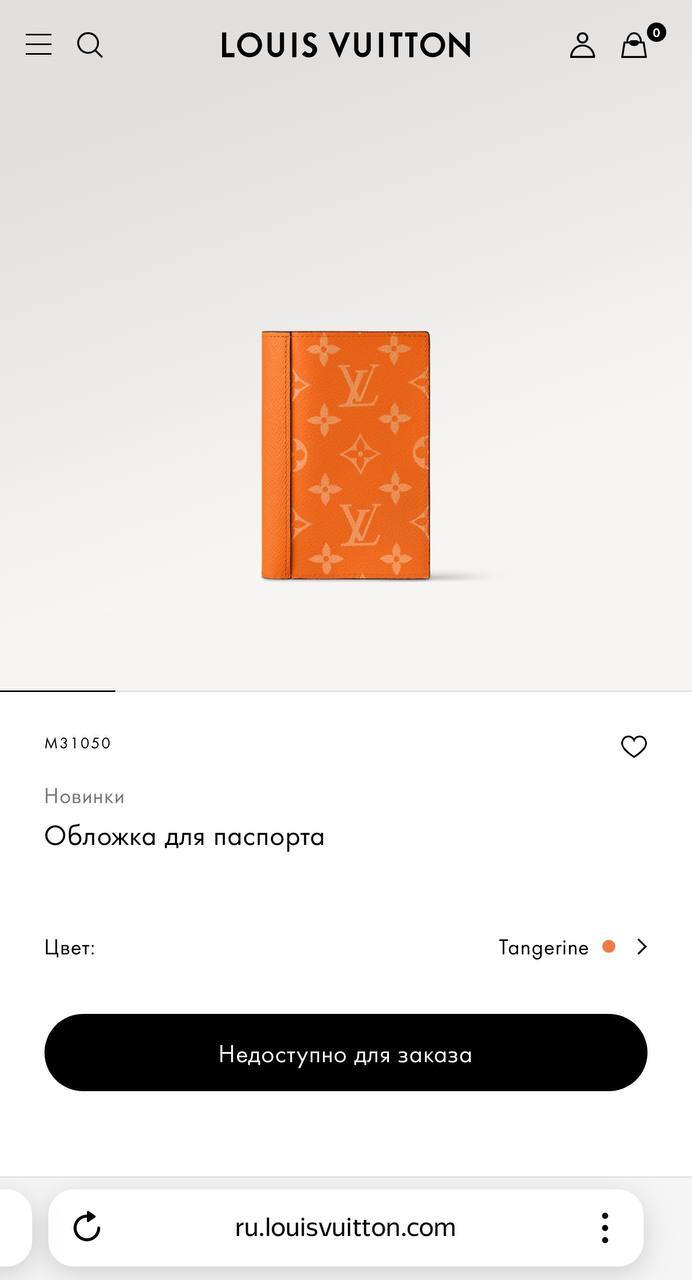The width and height of the screenshot is (692, 1280).
Task: Go to homepage via the Louis Vuitton logo
Action: tap(346, 45)
